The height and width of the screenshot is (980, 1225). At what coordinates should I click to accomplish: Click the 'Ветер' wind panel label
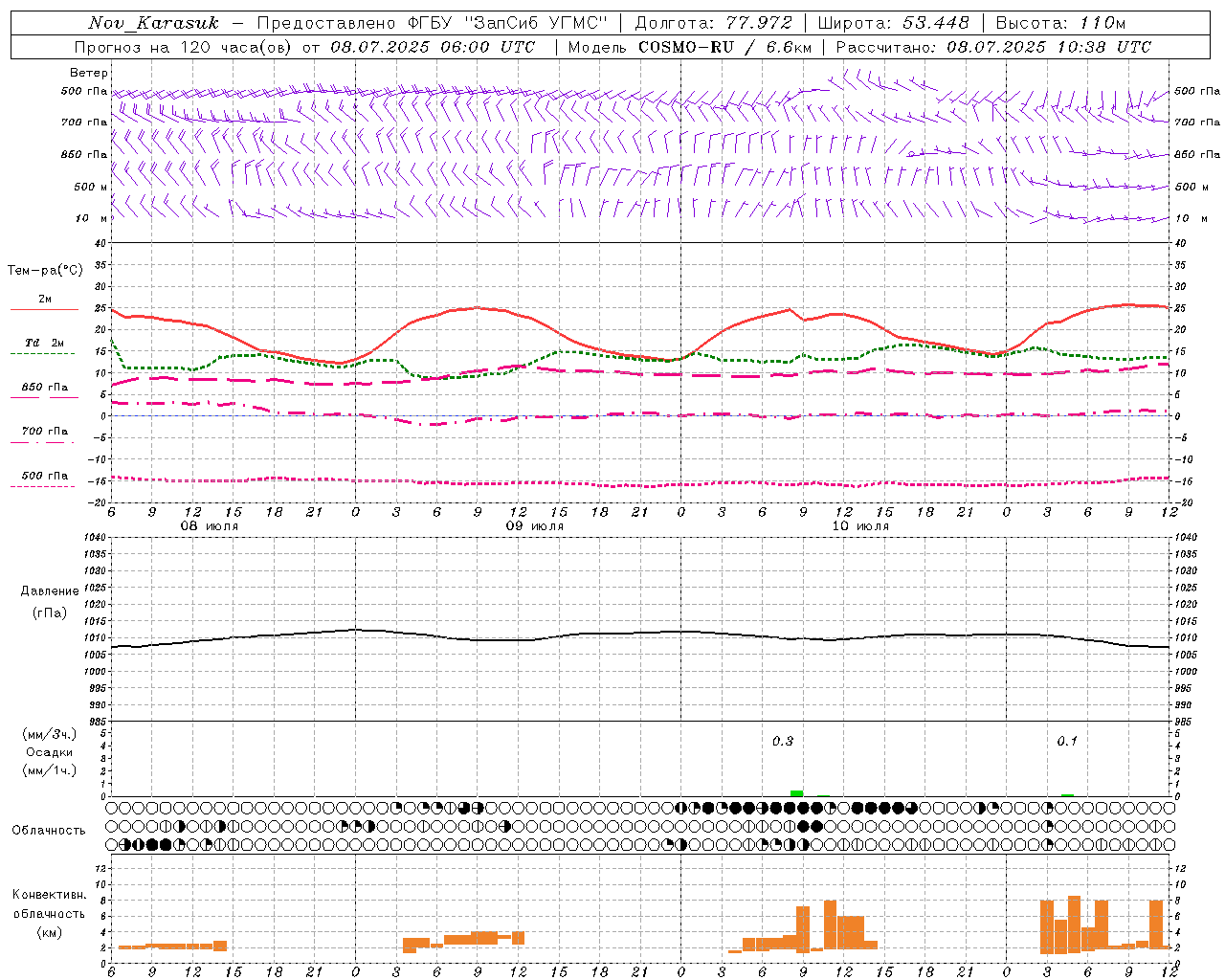click(89, 73)
